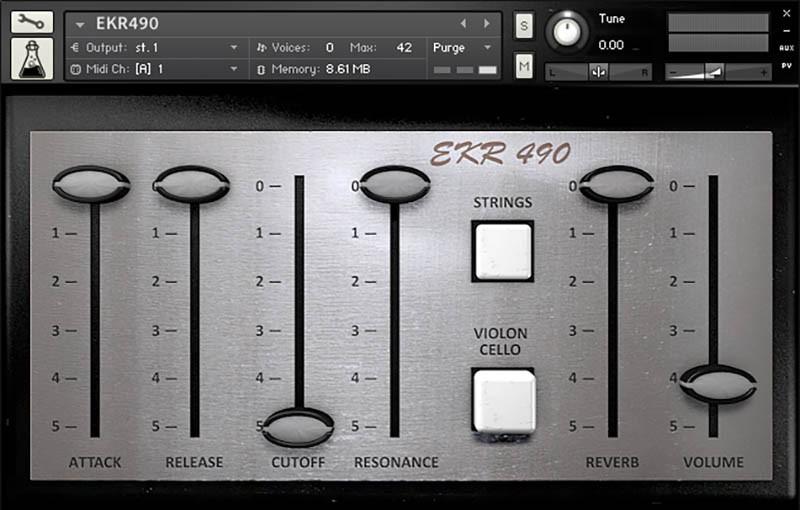Image resolution: width=800 pixels, height=510 pixels.
Task: Click the Tune knob
Action: pyautogui.click(x=567, y=32)
